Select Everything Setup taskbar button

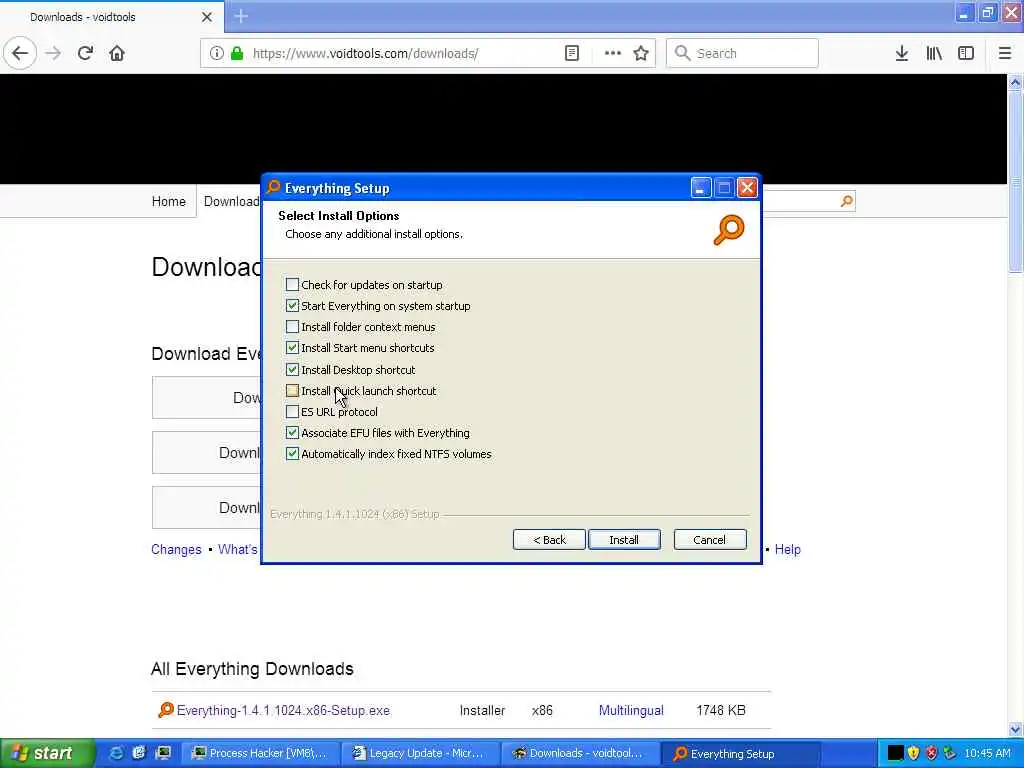point(740,753)
